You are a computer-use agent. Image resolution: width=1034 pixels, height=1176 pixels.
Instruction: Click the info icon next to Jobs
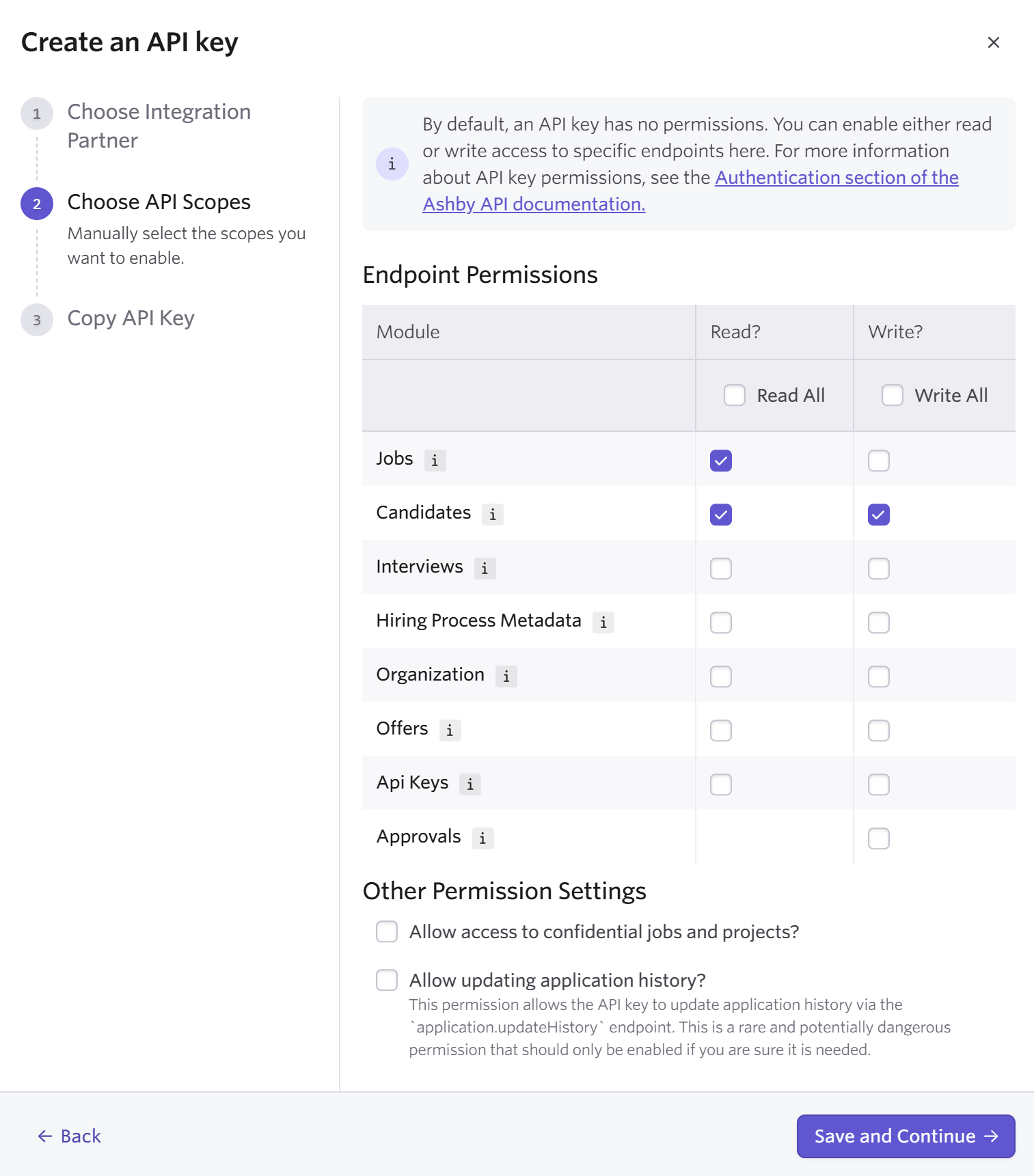435,461
